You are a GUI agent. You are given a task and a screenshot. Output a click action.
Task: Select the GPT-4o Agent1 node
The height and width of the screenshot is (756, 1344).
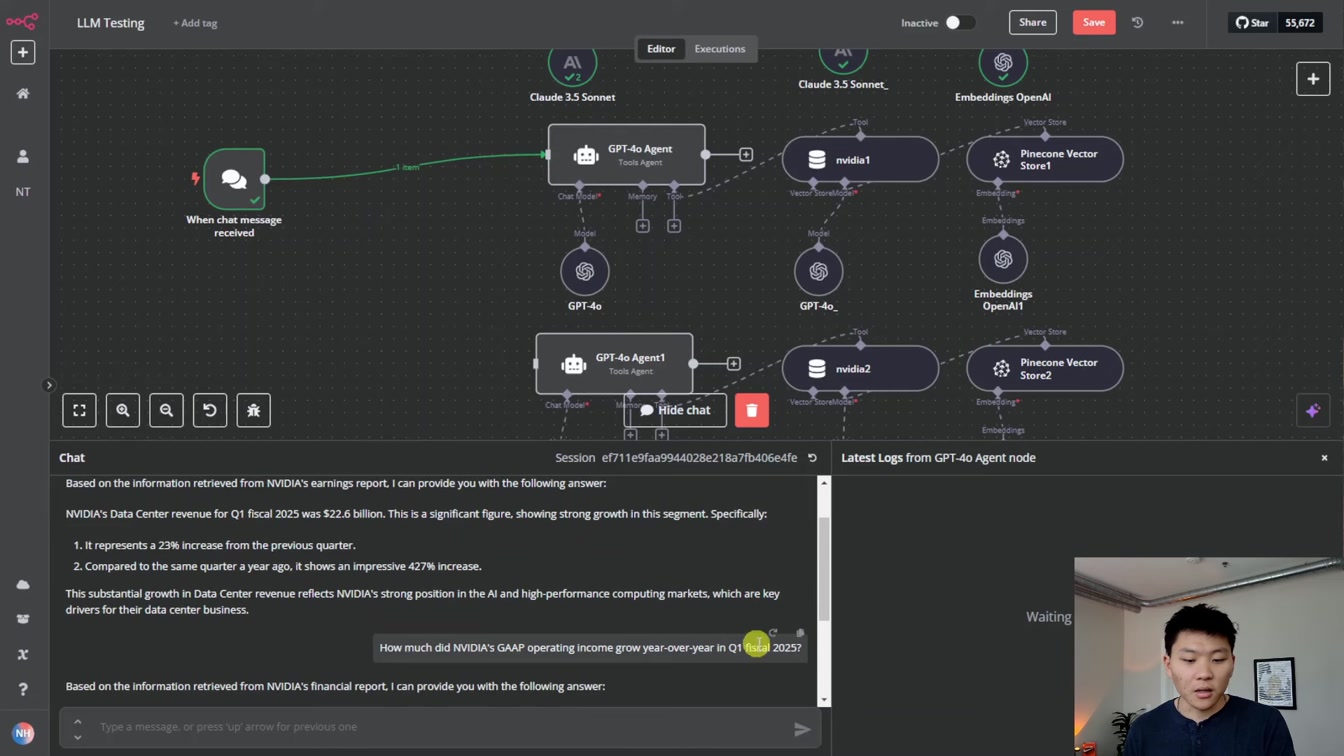[614, 364]
